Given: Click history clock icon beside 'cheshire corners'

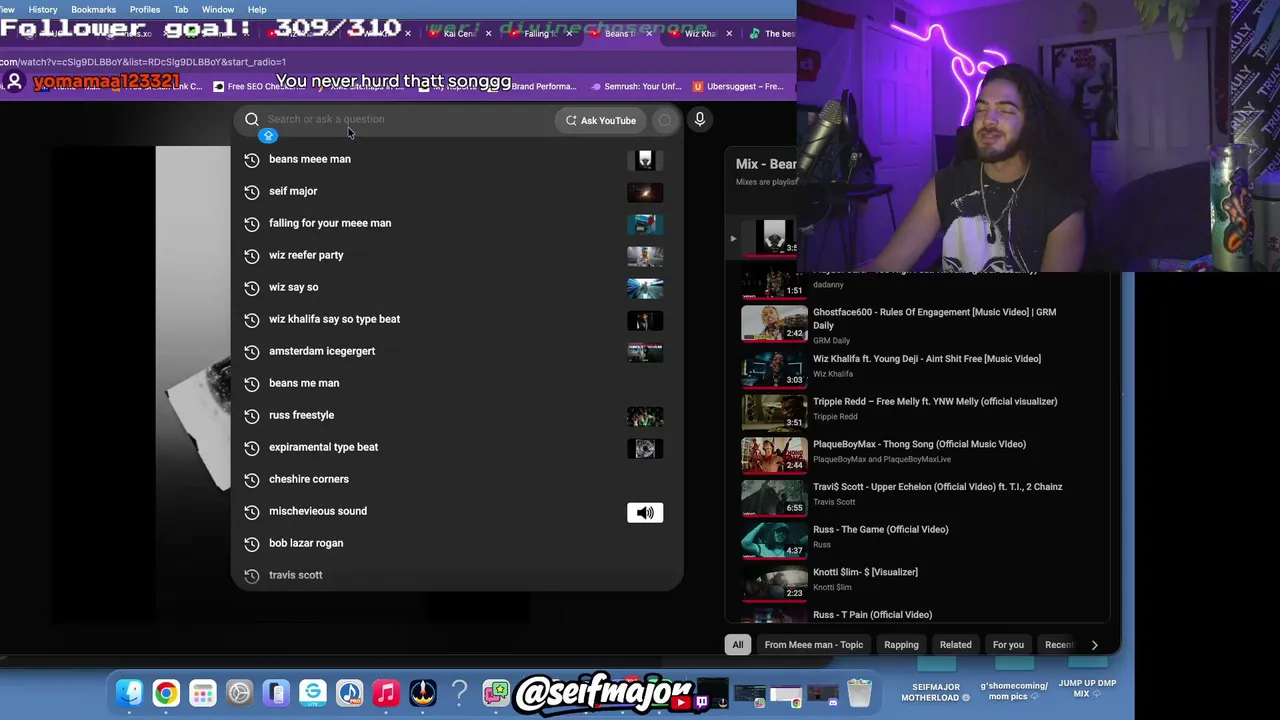Looking at the screenshot, I should (x=252, y=480).
